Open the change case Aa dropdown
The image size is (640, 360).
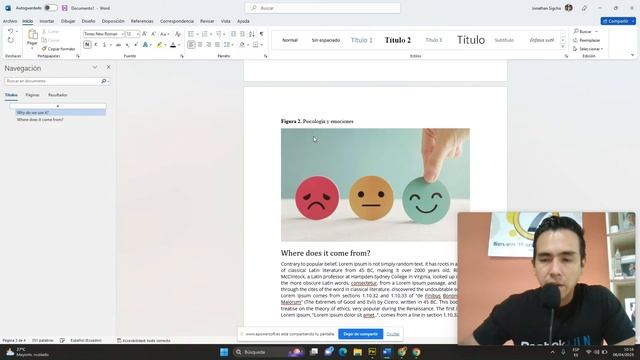pyautogui.click(x=164, y=34)
